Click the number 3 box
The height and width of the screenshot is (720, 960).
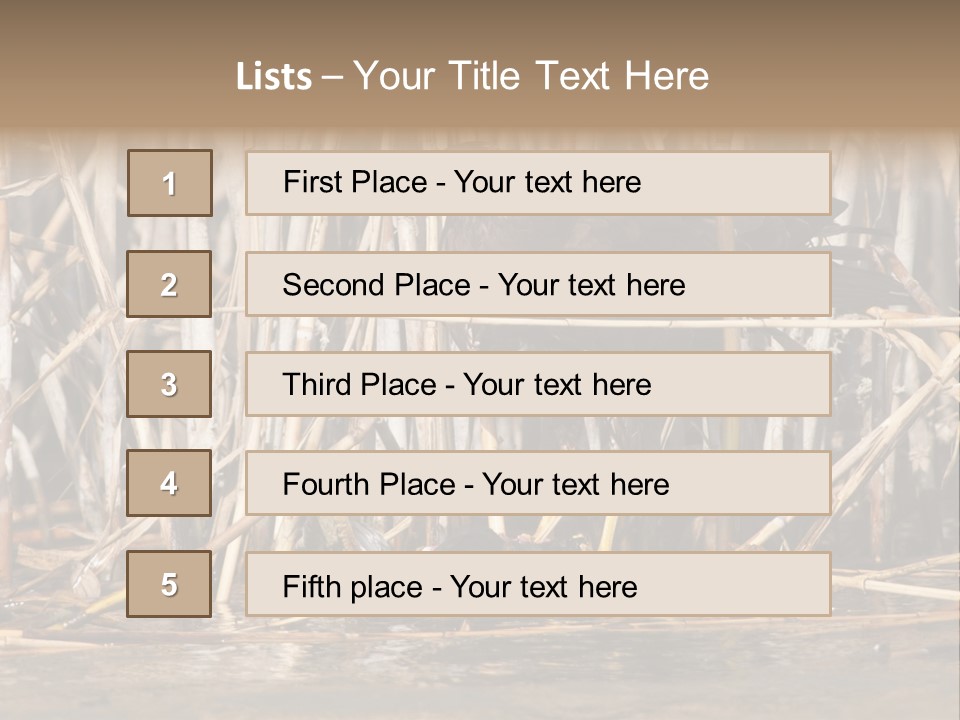click(x=169, y=384)
